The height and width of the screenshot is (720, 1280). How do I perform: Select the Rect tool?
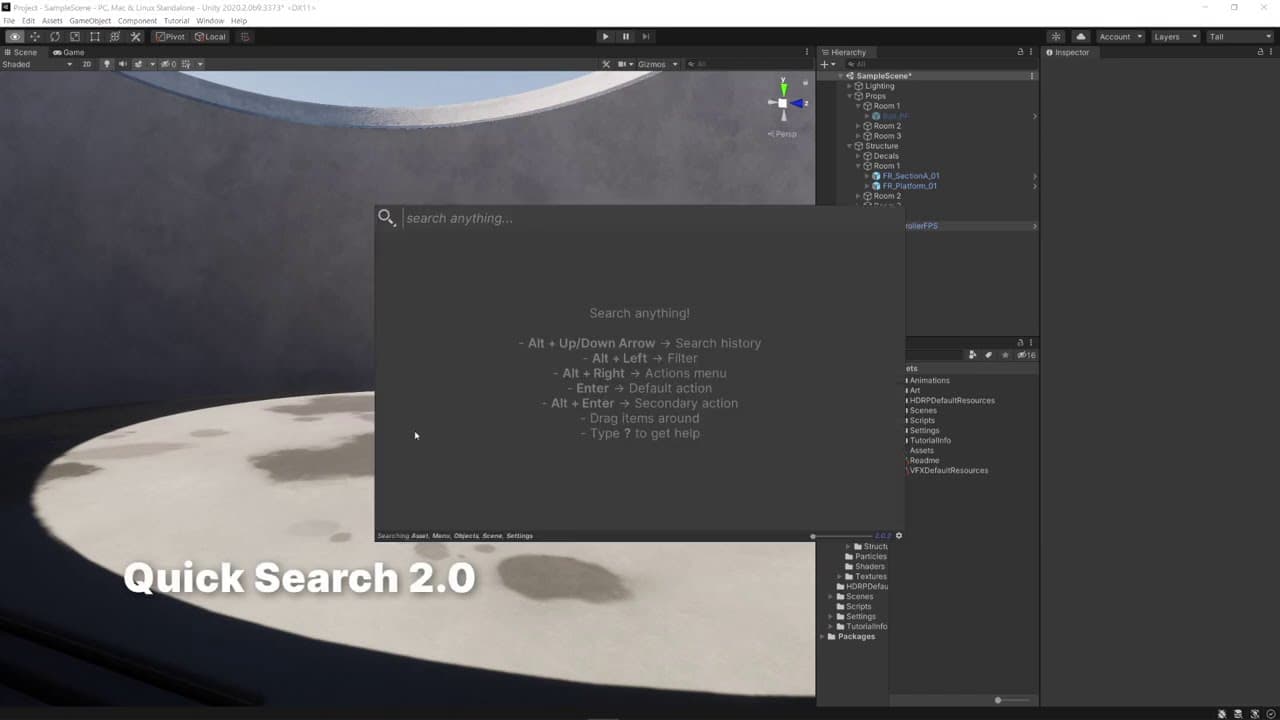click(x=95, y=37)
